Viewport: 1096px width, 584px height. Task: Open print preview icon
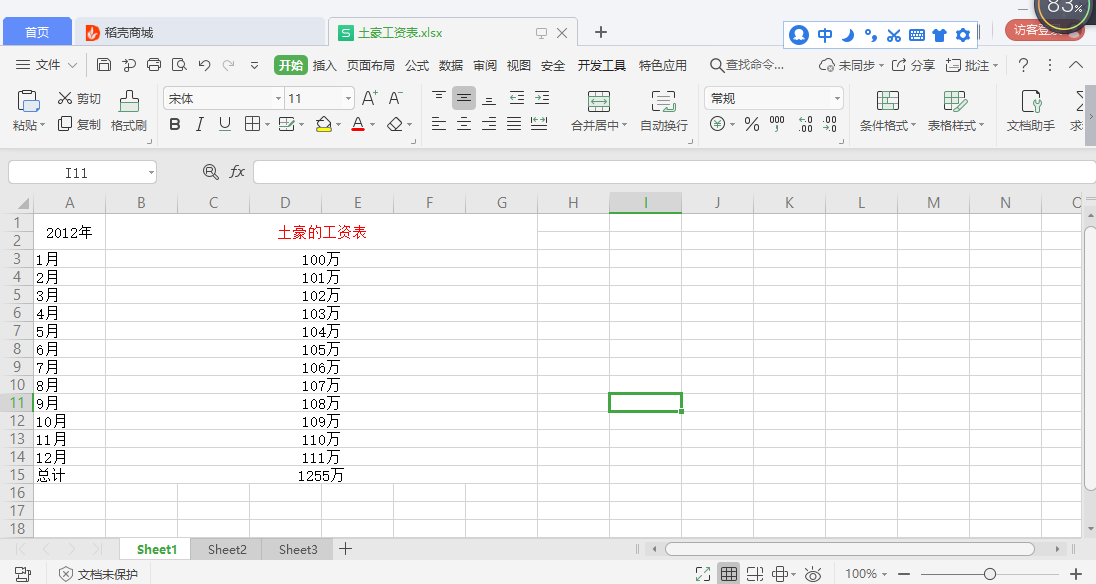coord(180,65)
